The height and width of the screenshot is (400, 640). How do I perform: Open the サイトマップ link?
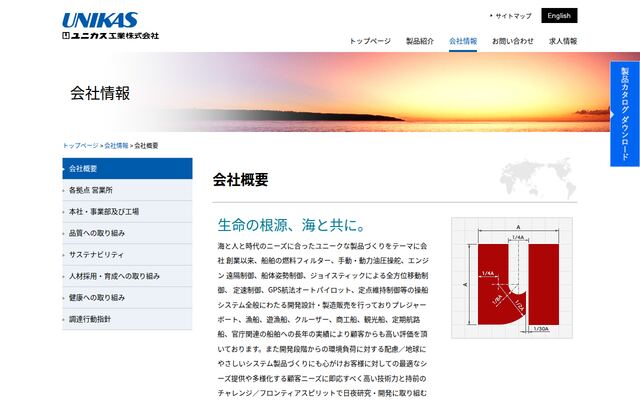[513, 16]
